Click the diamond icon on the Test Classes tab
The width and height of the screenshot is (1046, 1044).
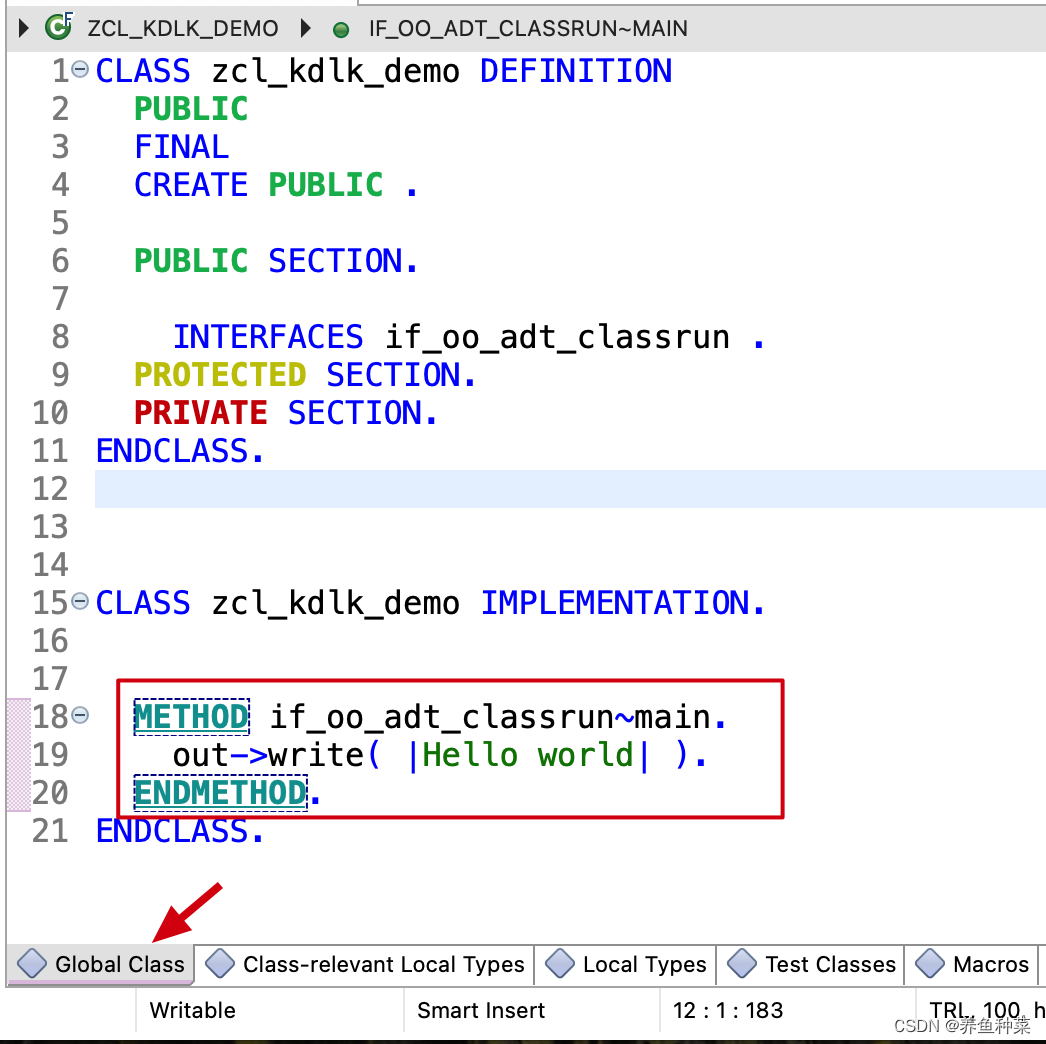[742, 964]
